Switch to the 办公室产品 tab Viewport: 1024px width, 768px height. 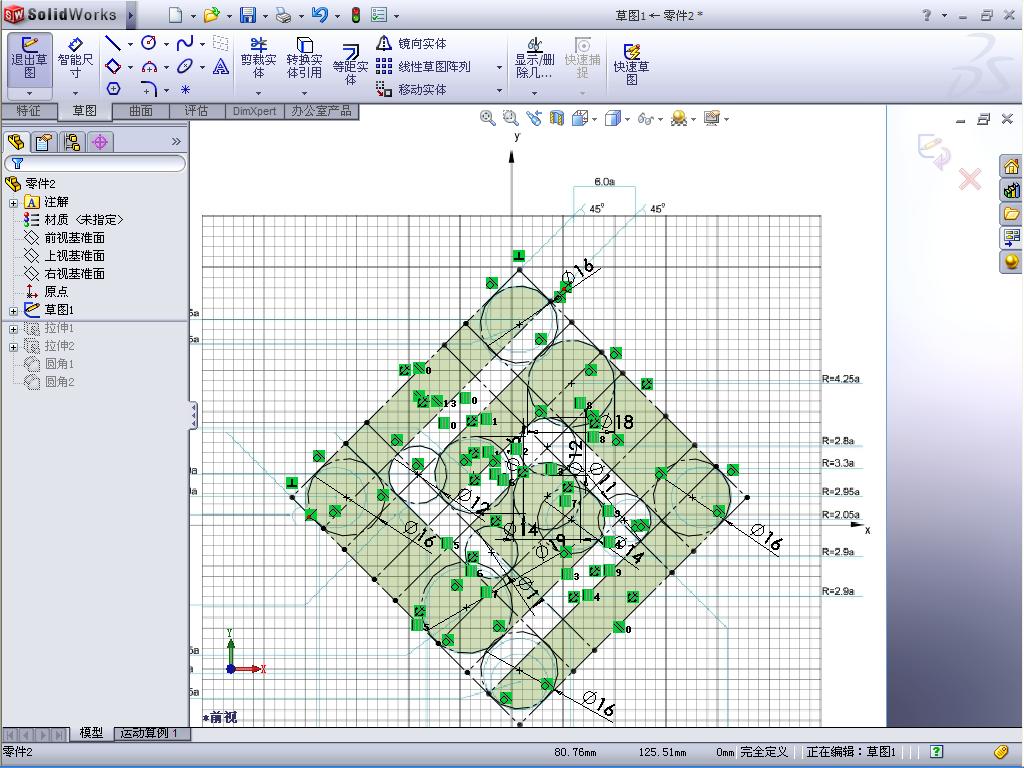pyautogui.click(x=321, y=111)
